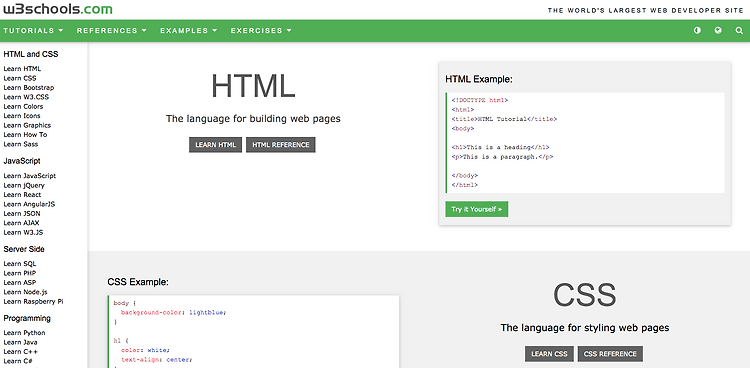Toggle the theme contrast icon
Viewport: 750px width, 368px height.
point(697,30)
